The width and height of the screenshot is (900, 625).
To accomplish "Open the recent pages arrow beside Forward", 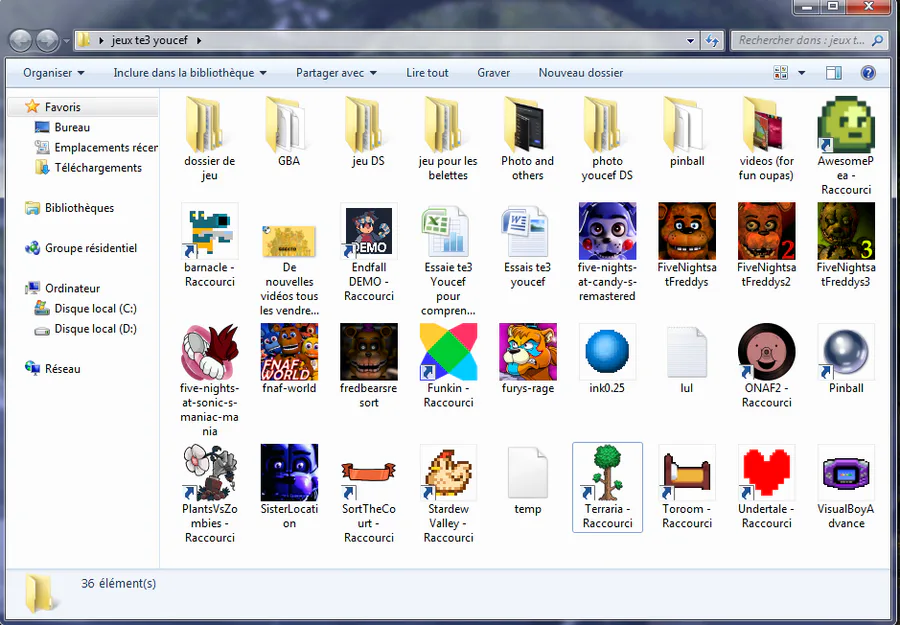I will coord(67,41).
